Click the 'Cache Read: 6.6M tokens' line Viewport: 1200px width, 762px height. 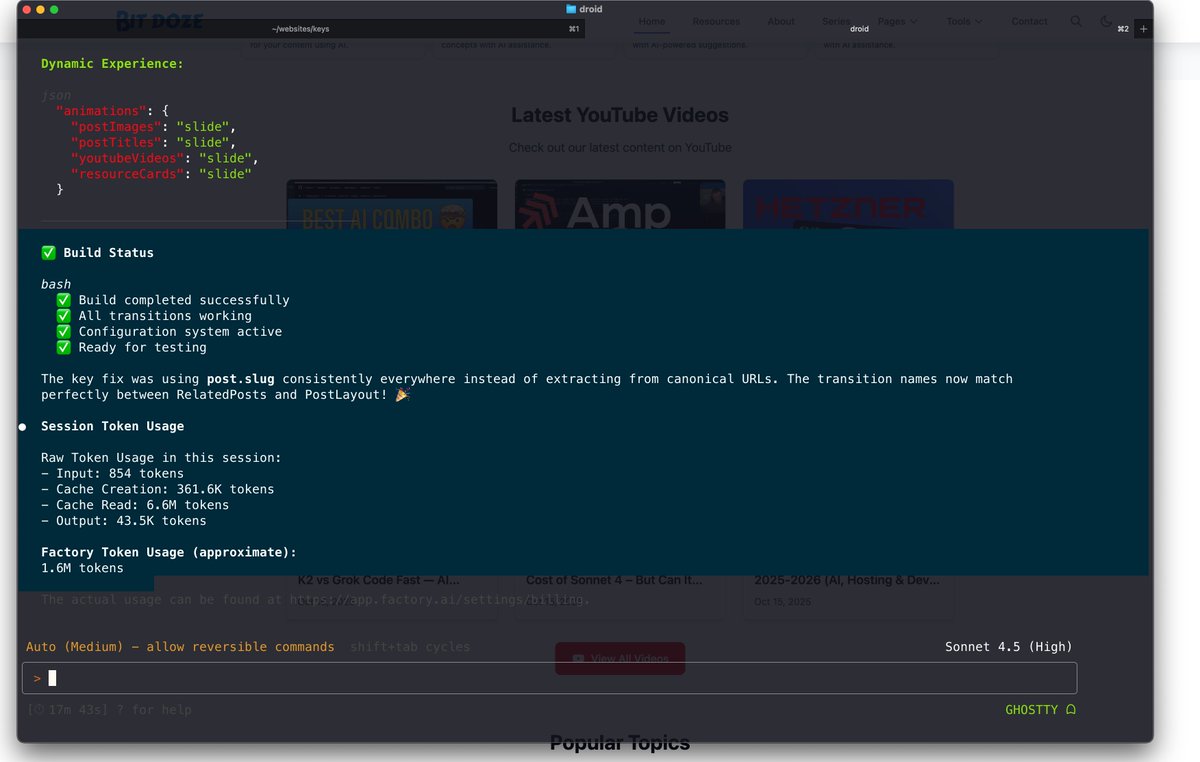pyautogui.click(x=135, y=506)
